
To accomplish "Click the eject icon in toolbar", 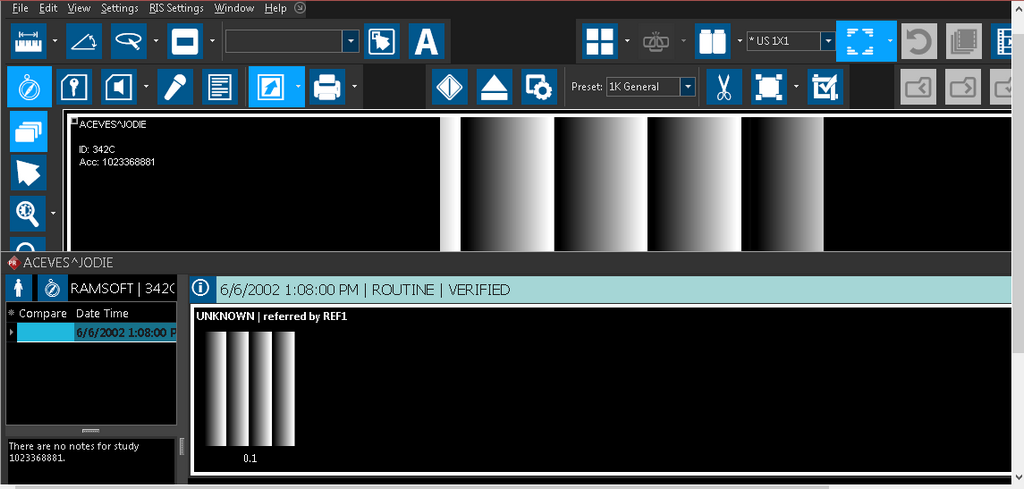I will point(495,87).
